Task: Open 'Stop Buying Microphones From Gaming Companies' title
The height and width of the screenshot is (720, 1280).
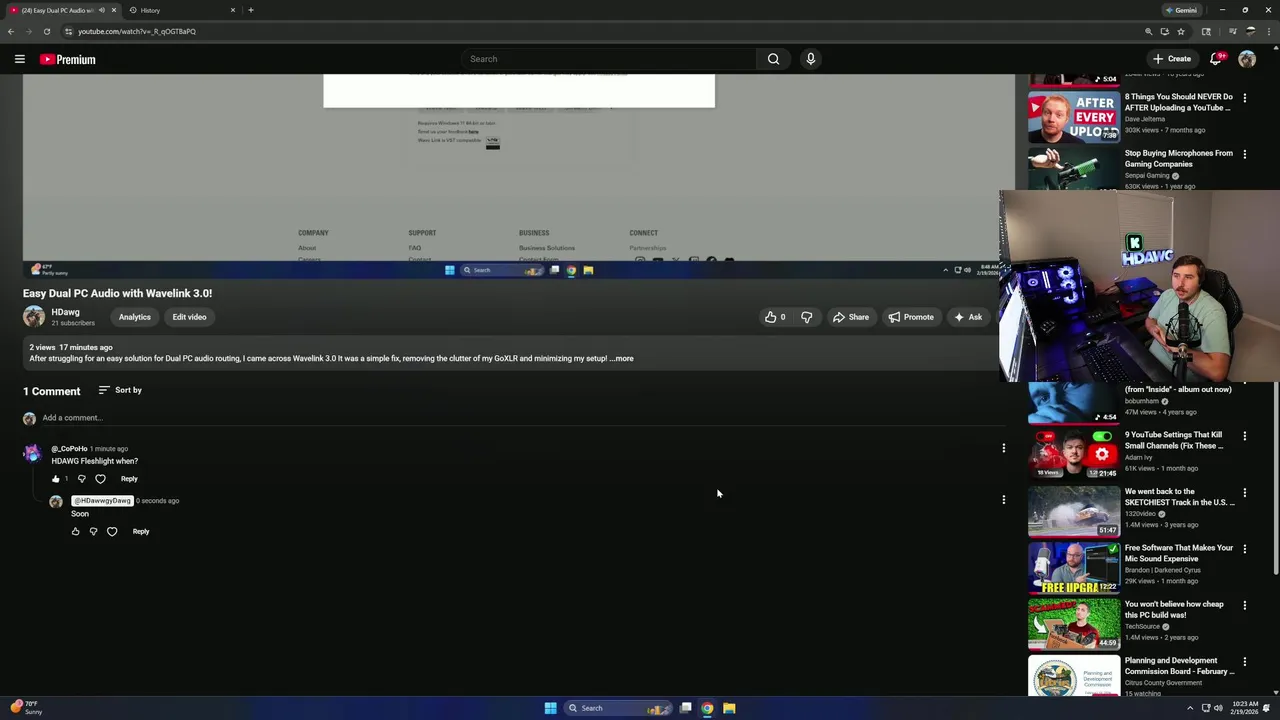Action: [x=1179, y=159]
